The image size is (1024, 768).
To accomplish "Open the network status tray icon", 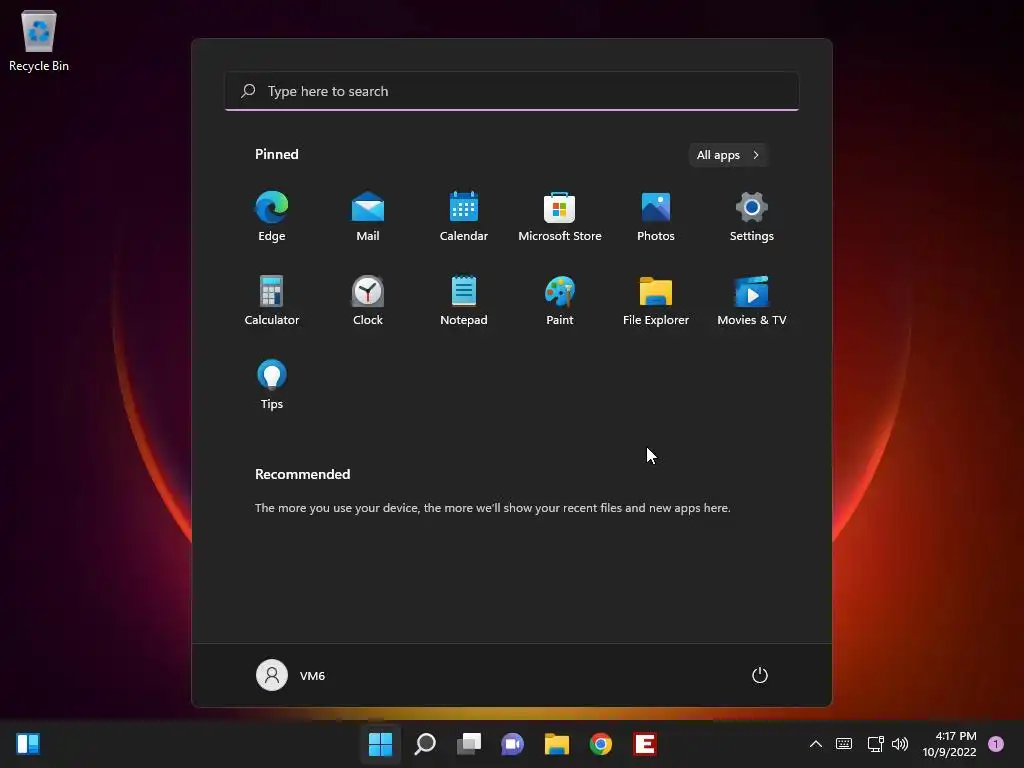I will [x=875, y=744].
